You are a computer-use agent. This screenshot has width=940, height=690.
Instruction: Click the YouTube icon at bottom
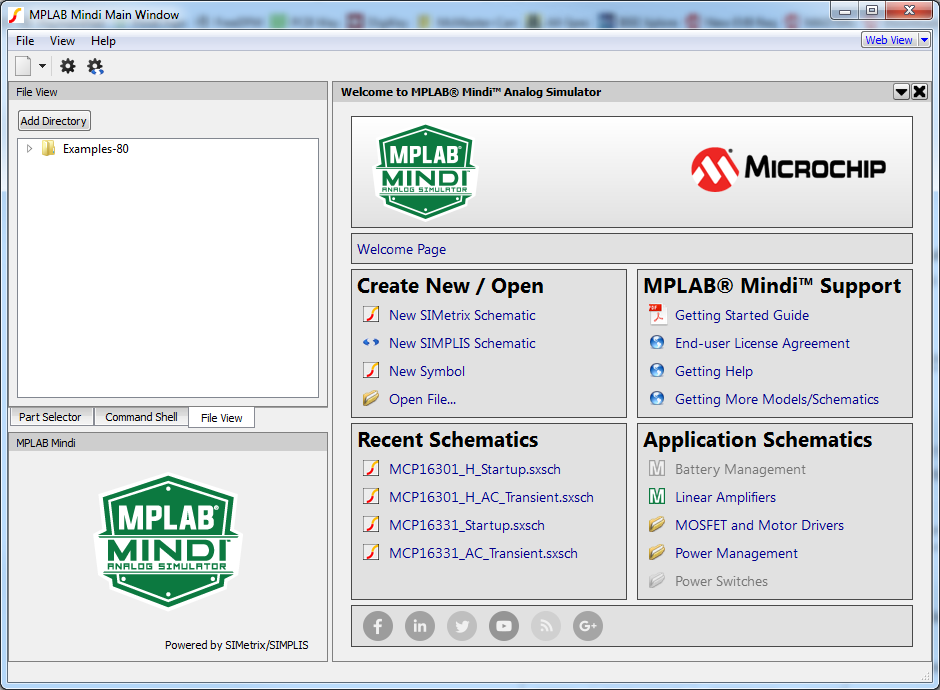(503, 626)
